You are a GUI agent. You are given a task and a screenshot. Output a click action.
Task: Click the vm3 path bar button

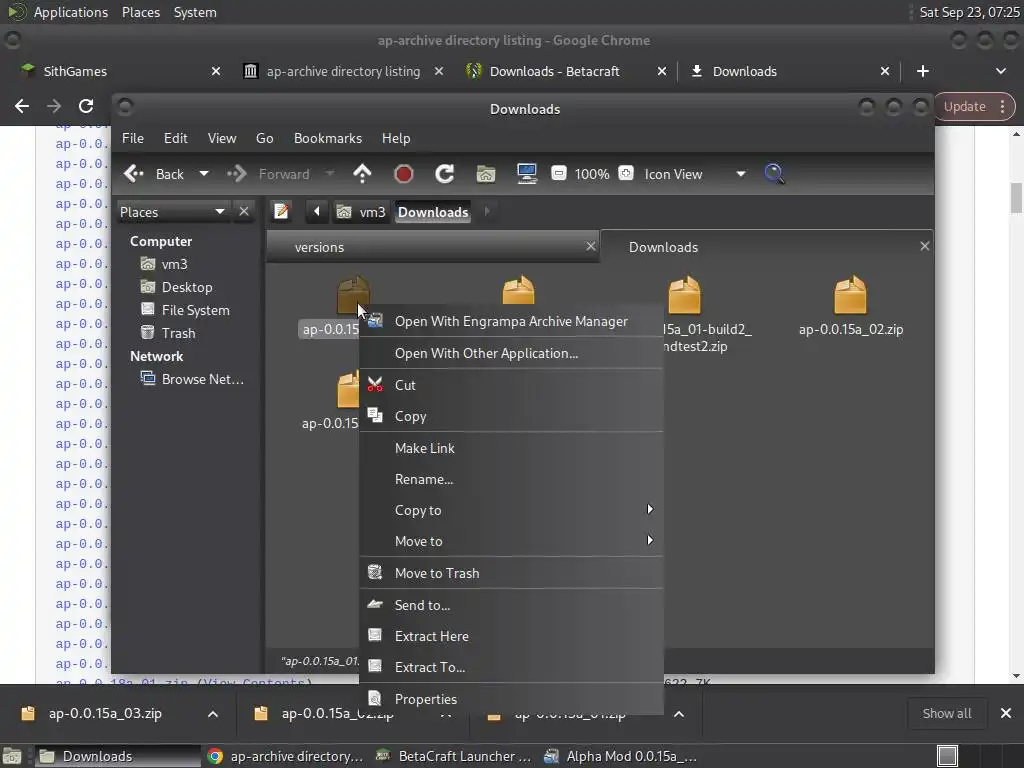click(361, 212)
